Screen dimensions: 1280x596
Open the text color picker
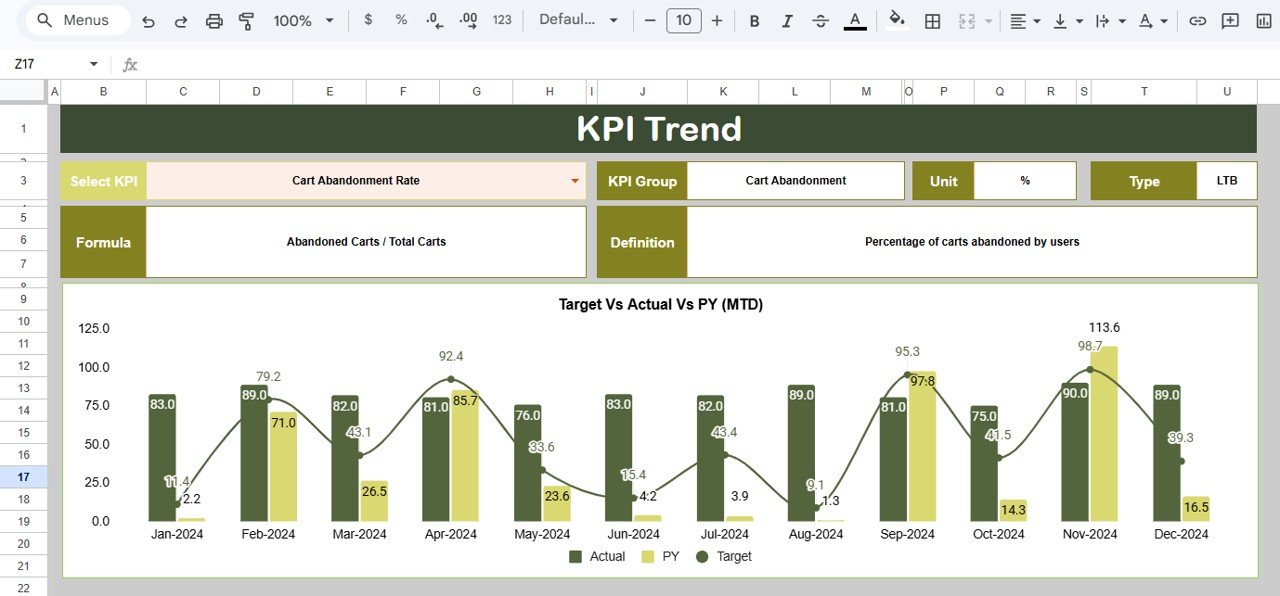(855, 20)
